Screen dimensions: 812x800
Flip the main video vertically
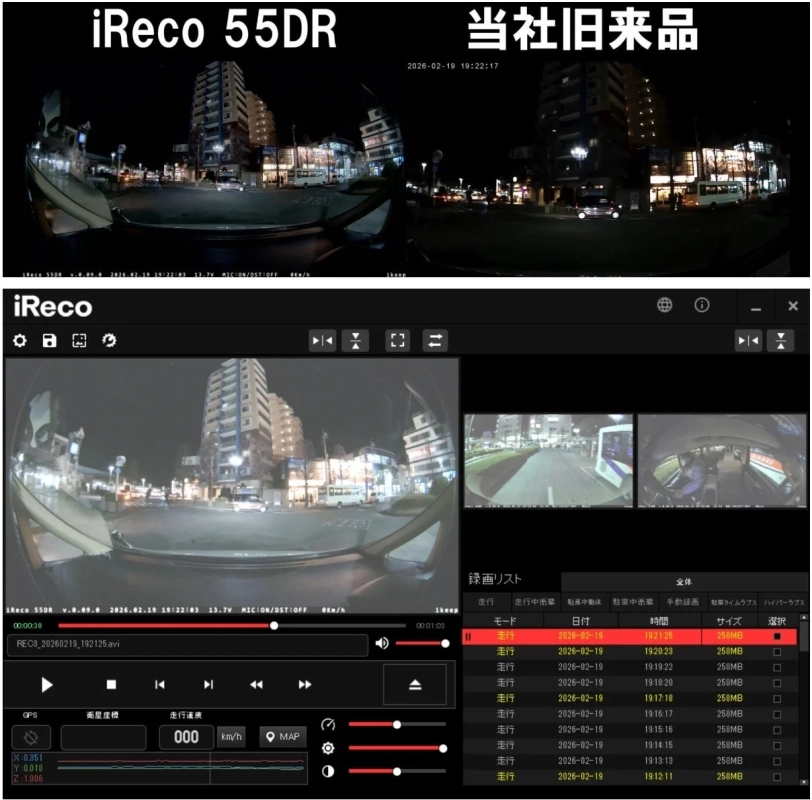356,340
